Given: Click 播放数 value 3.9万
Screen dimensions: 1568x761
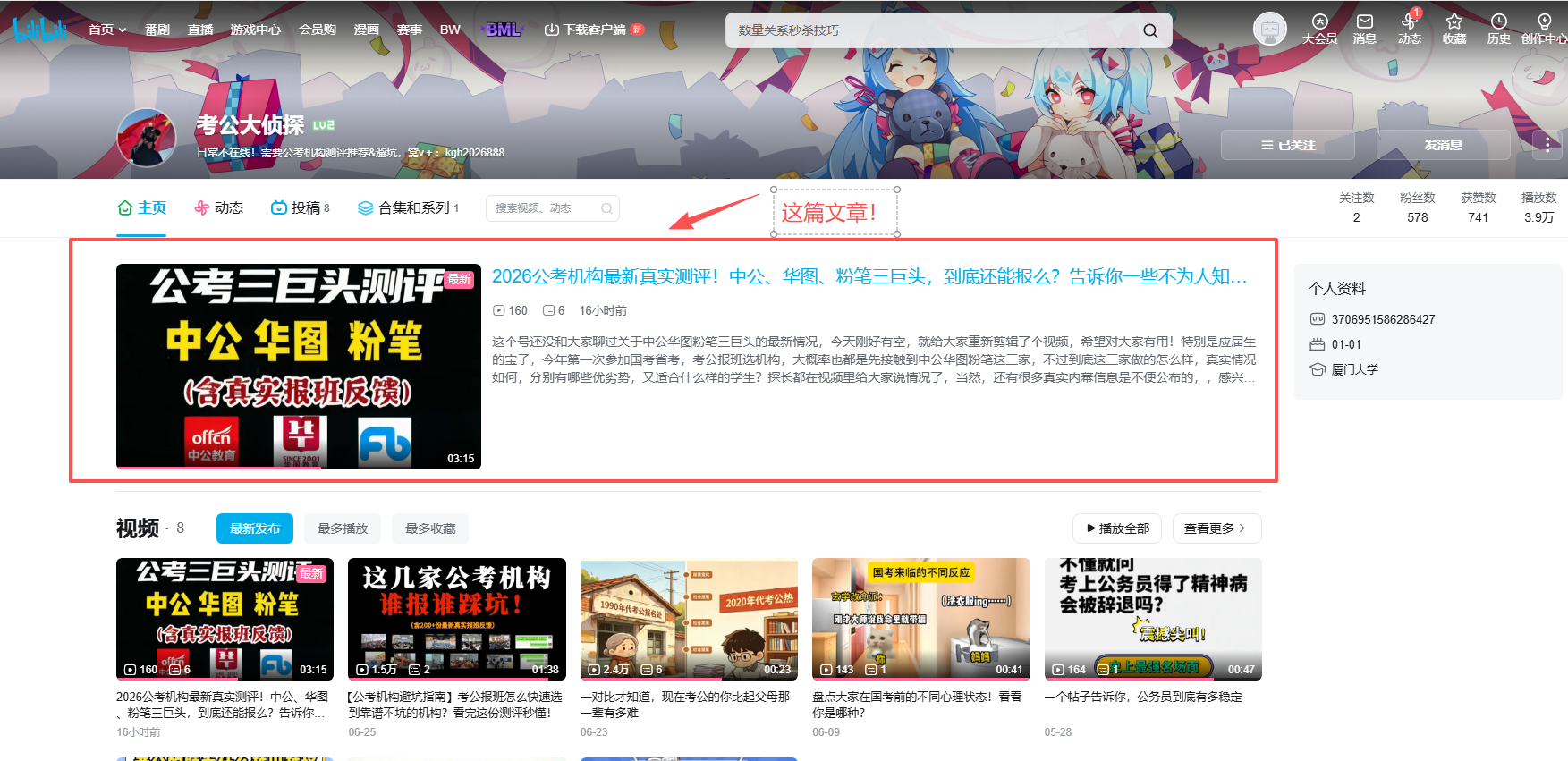Looking at the screenshot, I should [1538, 217].
